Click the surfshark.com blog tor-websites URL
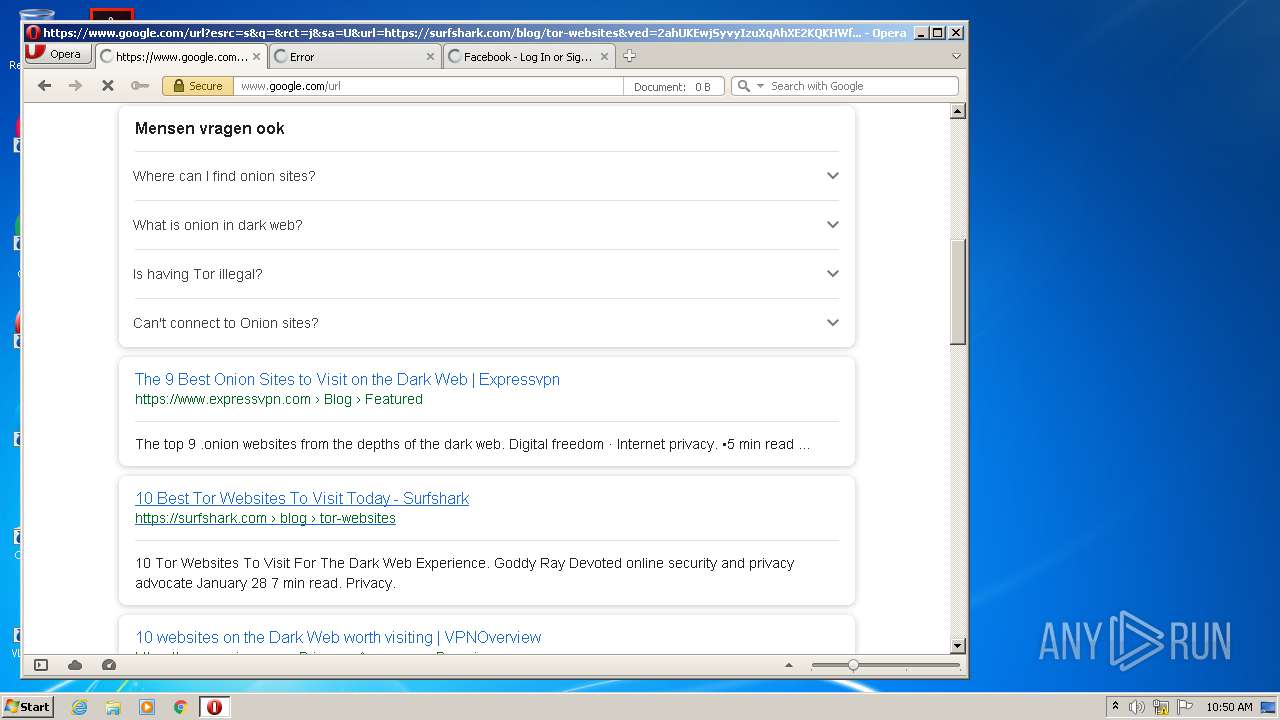 point(265,518)
